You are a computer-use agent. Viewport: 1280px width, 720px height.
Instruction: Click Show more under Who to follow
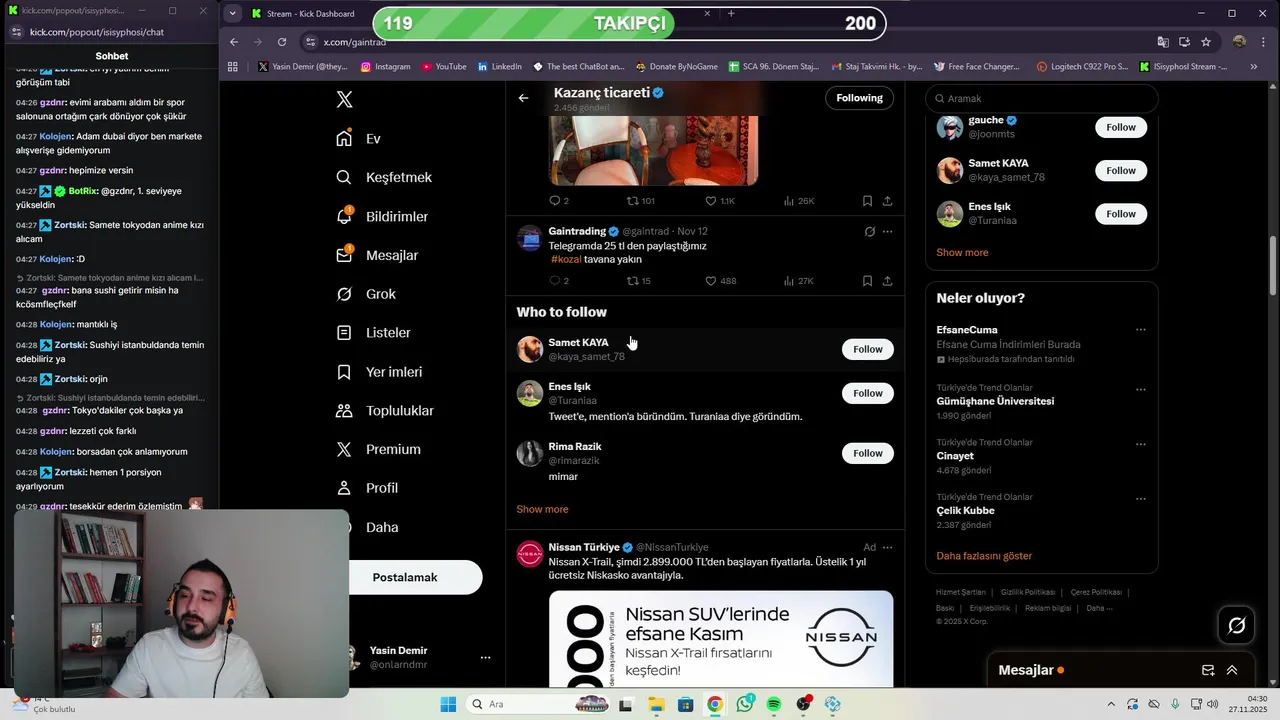pos(542,509)
